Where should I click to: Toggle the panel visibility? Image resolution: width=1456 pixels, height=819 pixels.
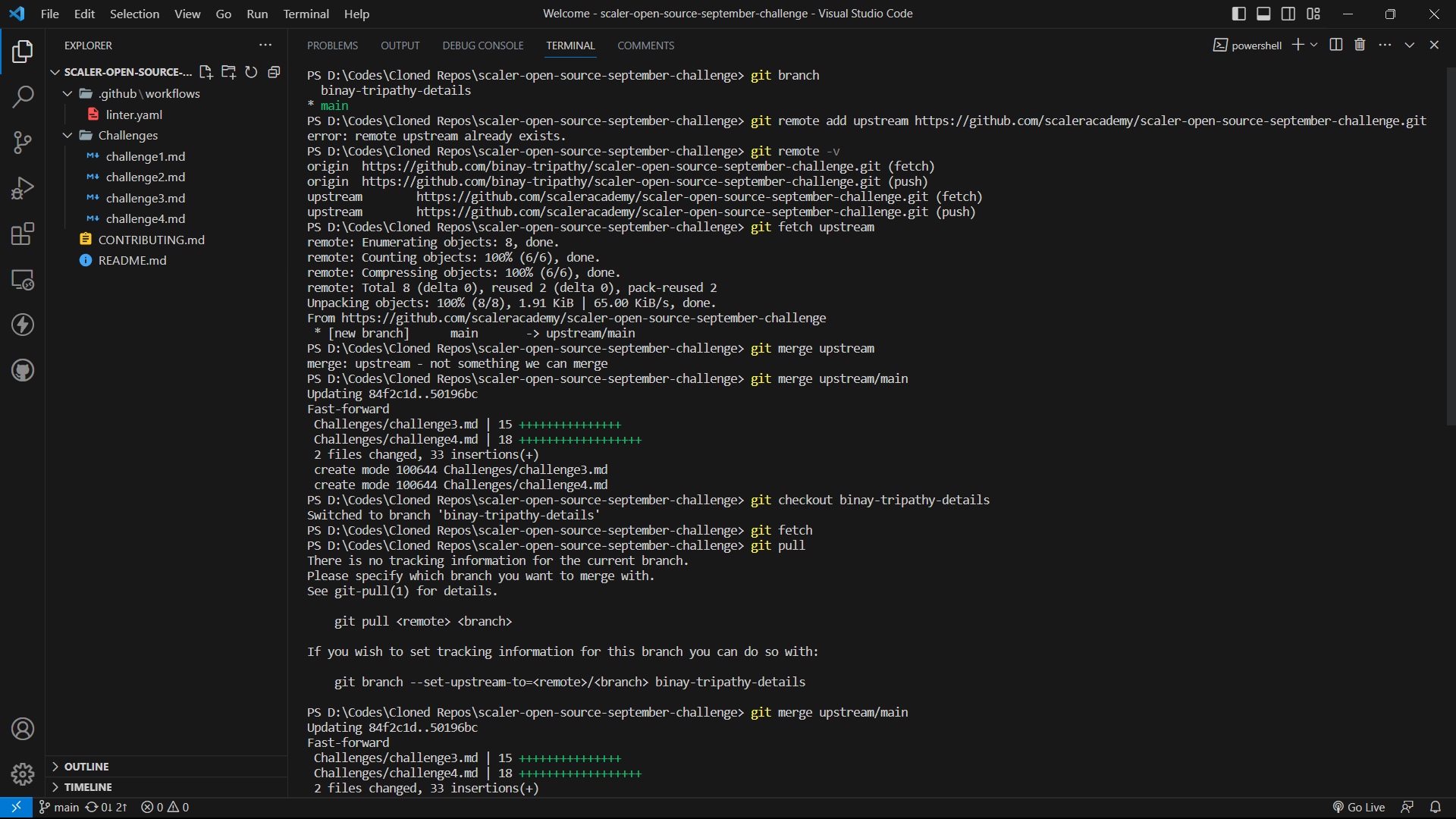[1263, 14]
